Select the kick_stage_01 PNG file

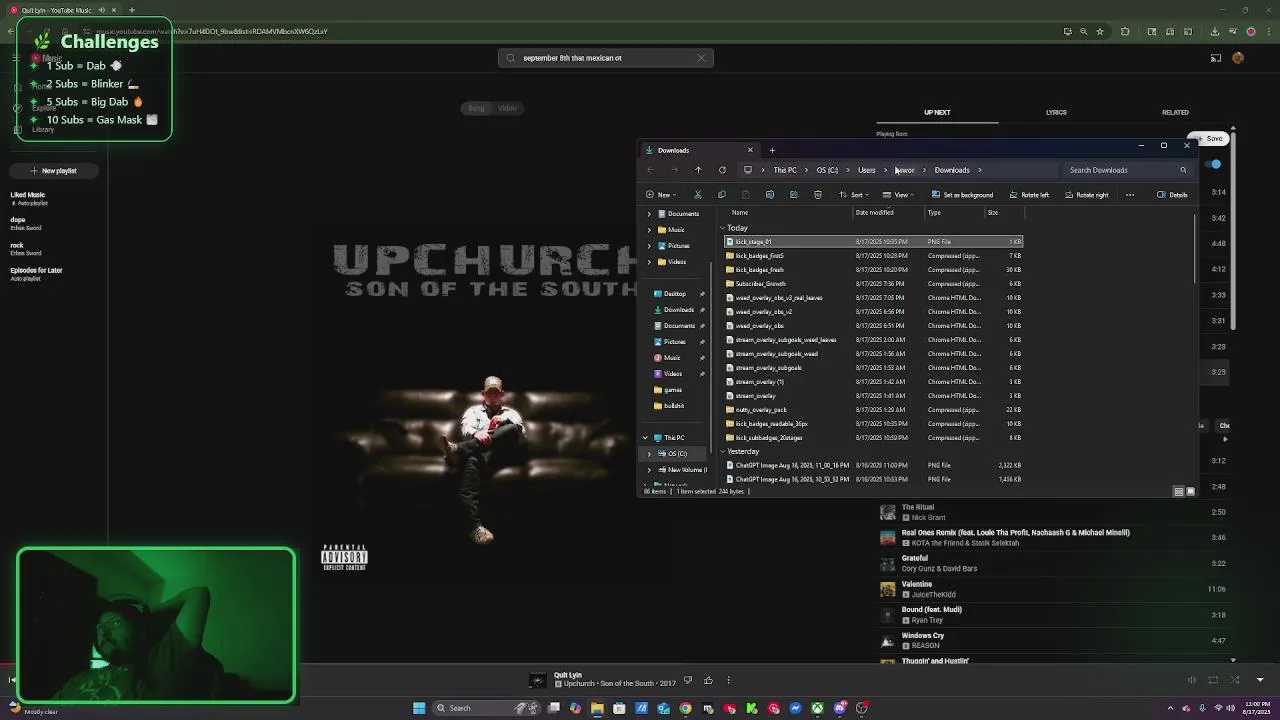tap(873, 242)
